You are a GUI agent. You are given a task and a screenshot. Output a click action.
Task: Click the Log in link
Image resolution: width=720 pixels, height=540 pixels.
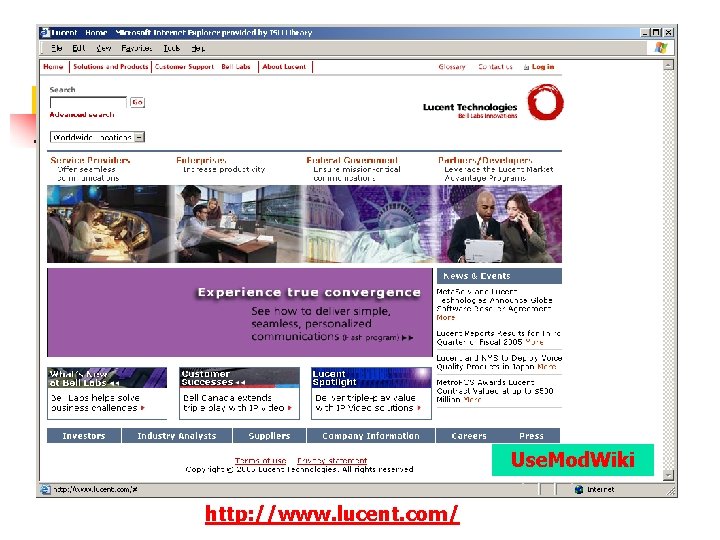pyautogui.click(x=543, y=67)
